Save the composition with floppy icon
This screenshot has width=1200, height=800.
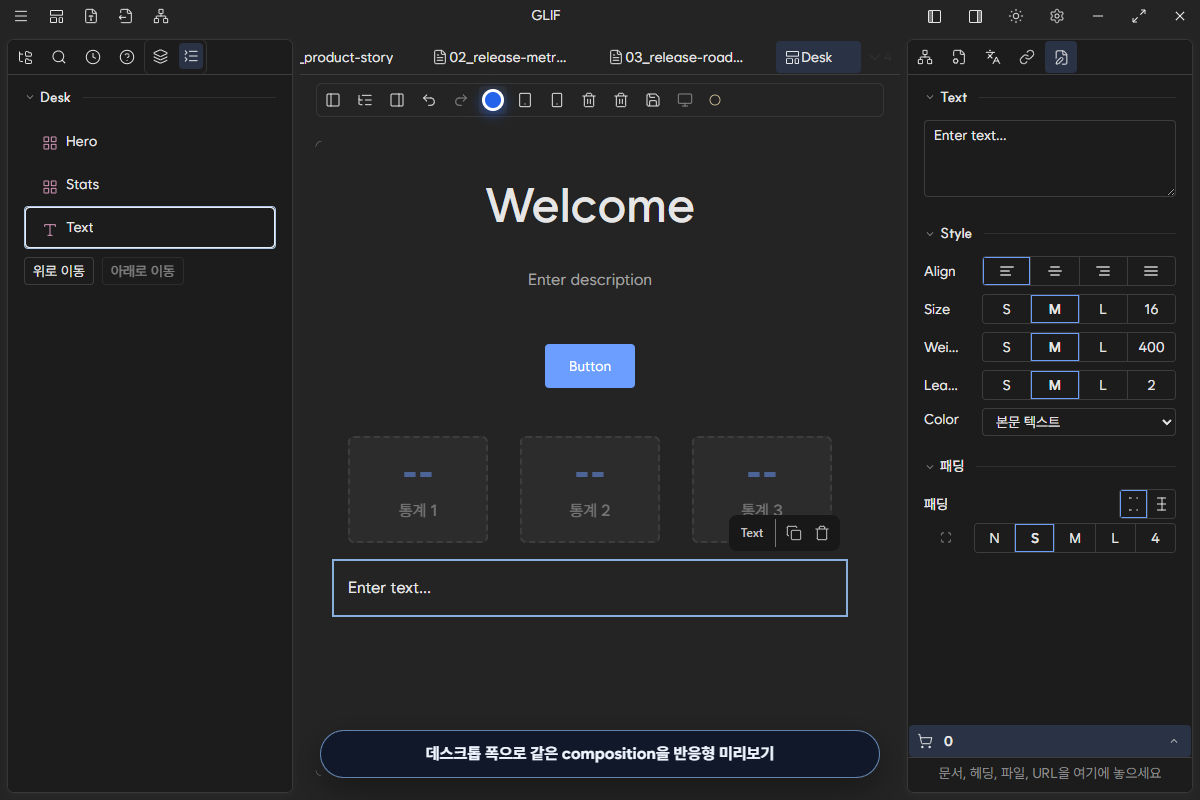(653, 100)
